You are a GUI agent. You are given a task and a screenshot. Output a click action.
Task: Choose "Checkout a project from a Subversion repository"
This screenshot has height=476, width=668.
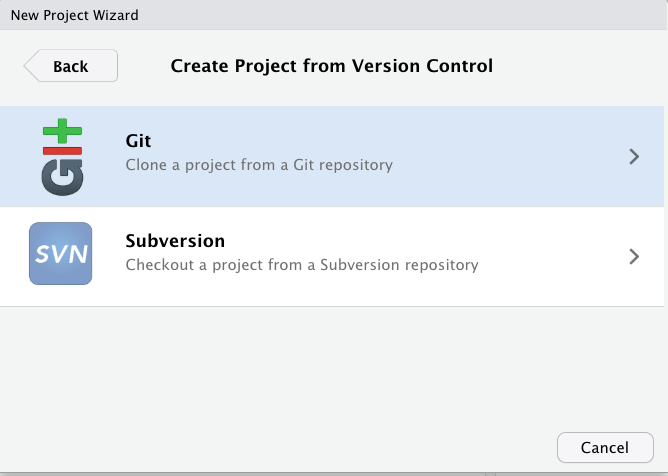coord(302,265)
